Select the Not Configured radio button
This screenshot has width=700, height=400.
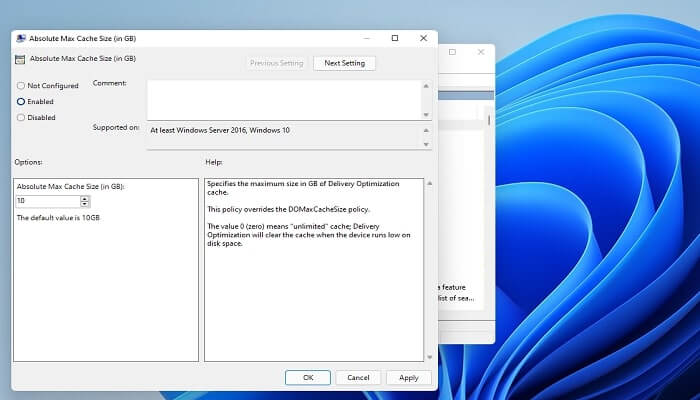point(21,86)
